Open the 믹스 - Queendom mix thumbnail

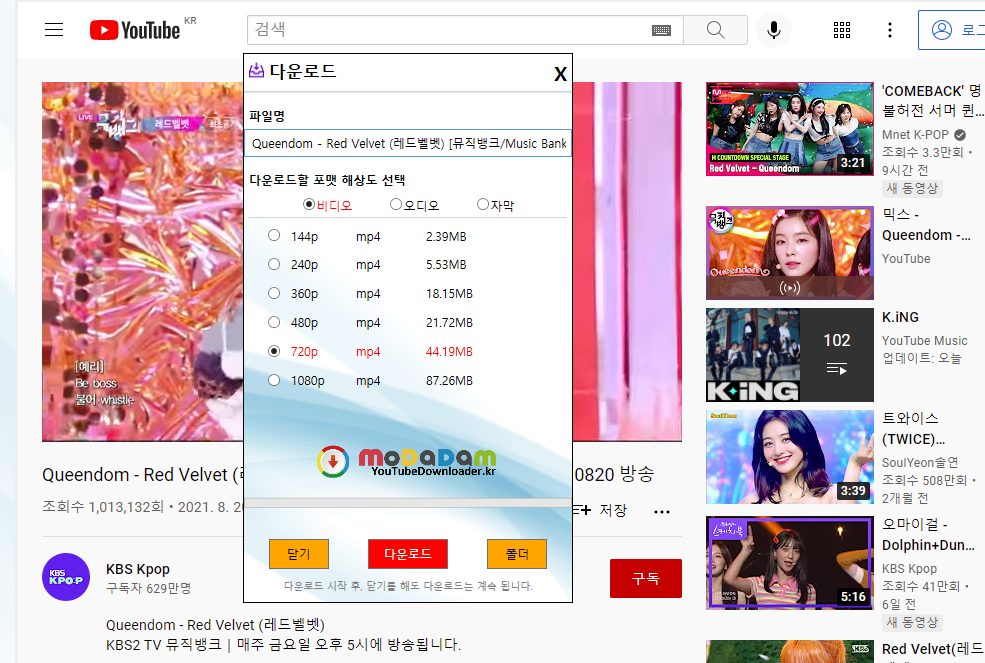tap(790, 253)
